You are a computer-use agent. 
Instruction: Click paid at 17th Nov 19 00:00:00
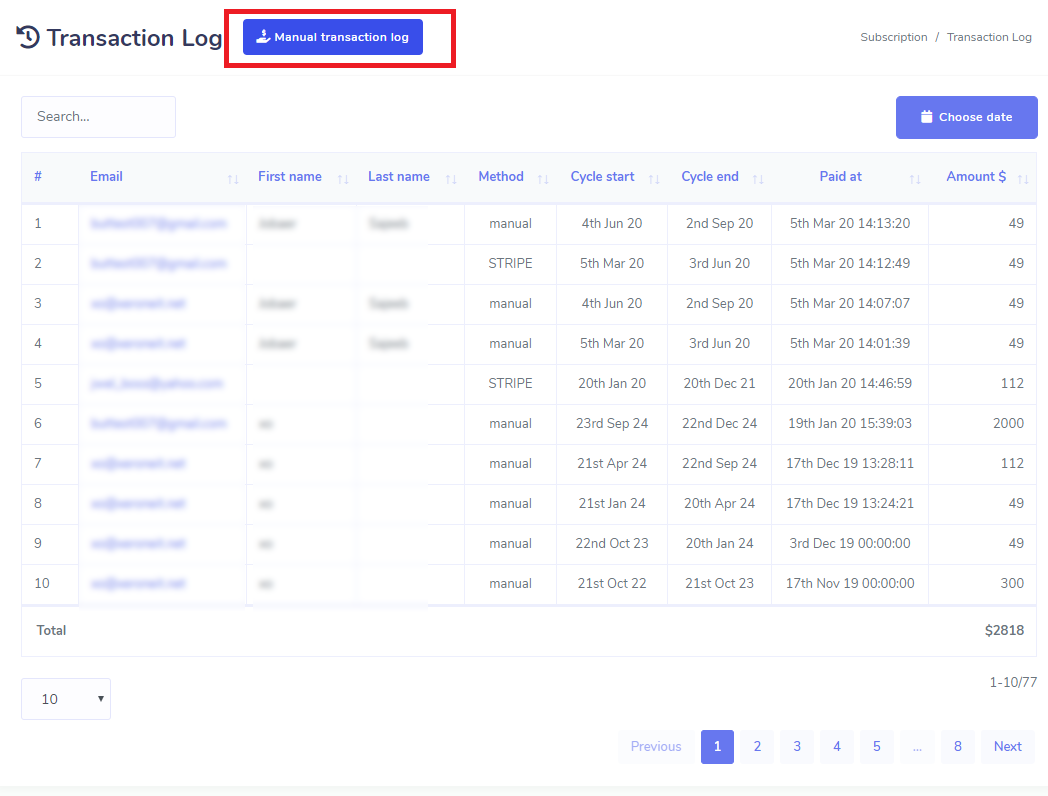click(849, 583)
